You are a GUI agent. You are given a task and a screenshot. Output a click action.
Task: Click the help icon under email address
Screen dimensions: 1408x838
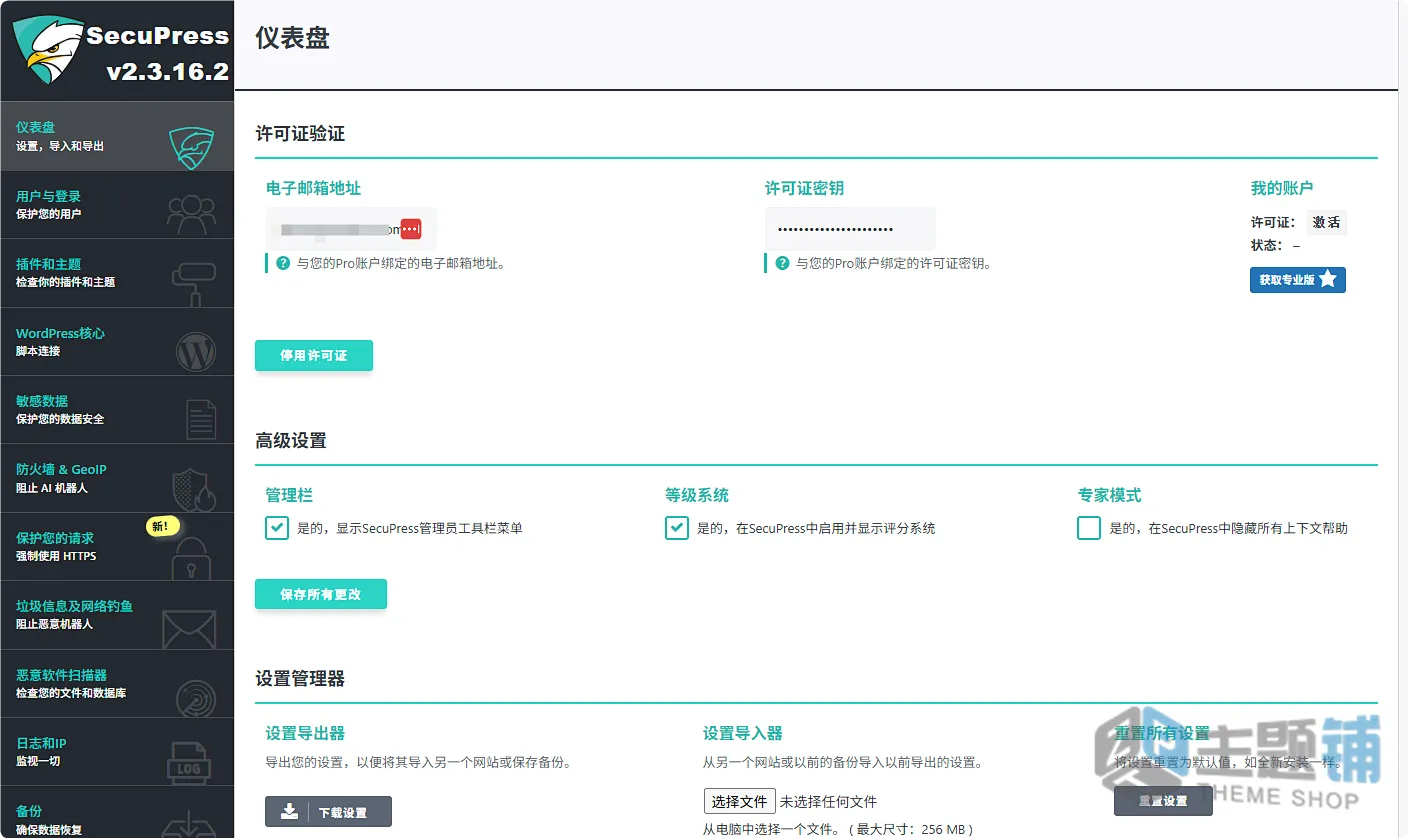coord(283,264)
